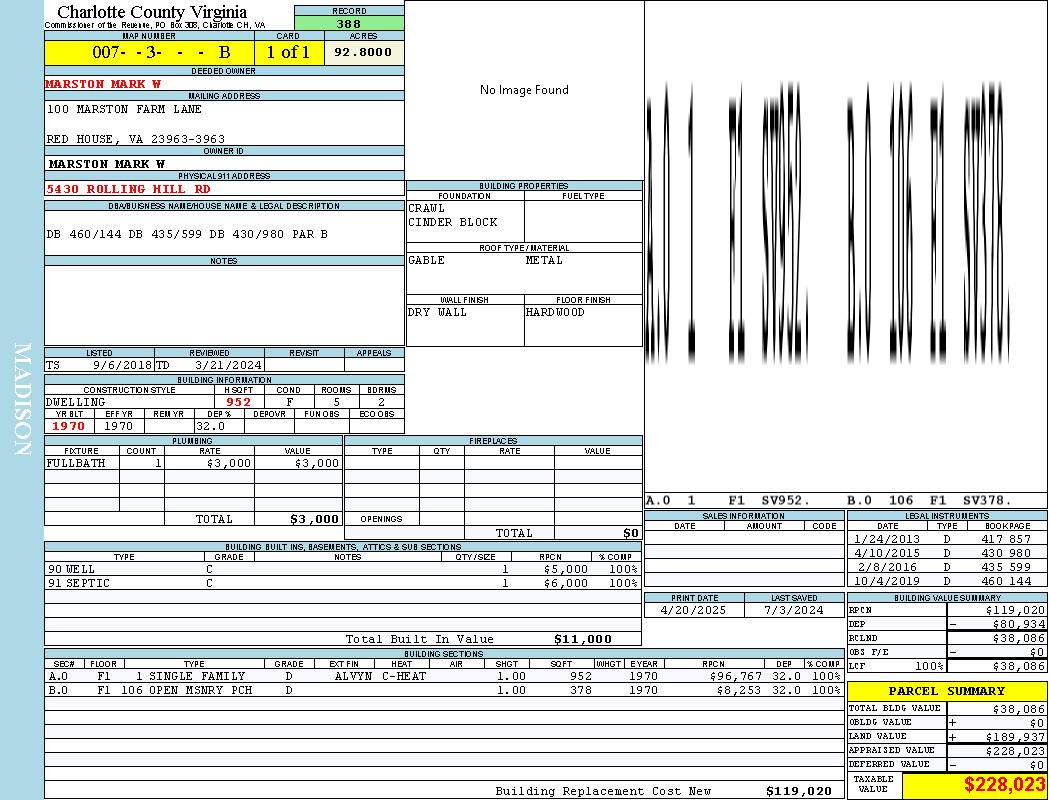Viewport: 1050px width, 800px height.
Task: Click the GABLE roof type value
Action: click(427, 260)
